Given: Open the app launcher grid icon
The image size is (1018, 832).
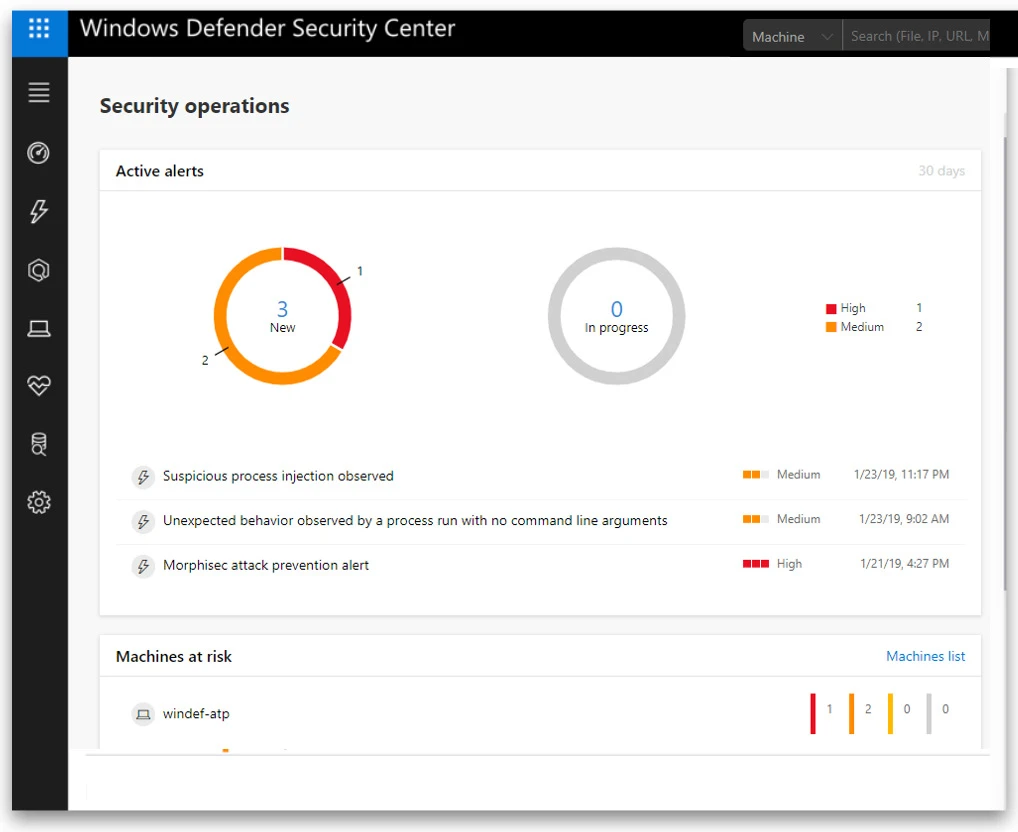Looking at the screenshot, I should click(x=39, y=29).
